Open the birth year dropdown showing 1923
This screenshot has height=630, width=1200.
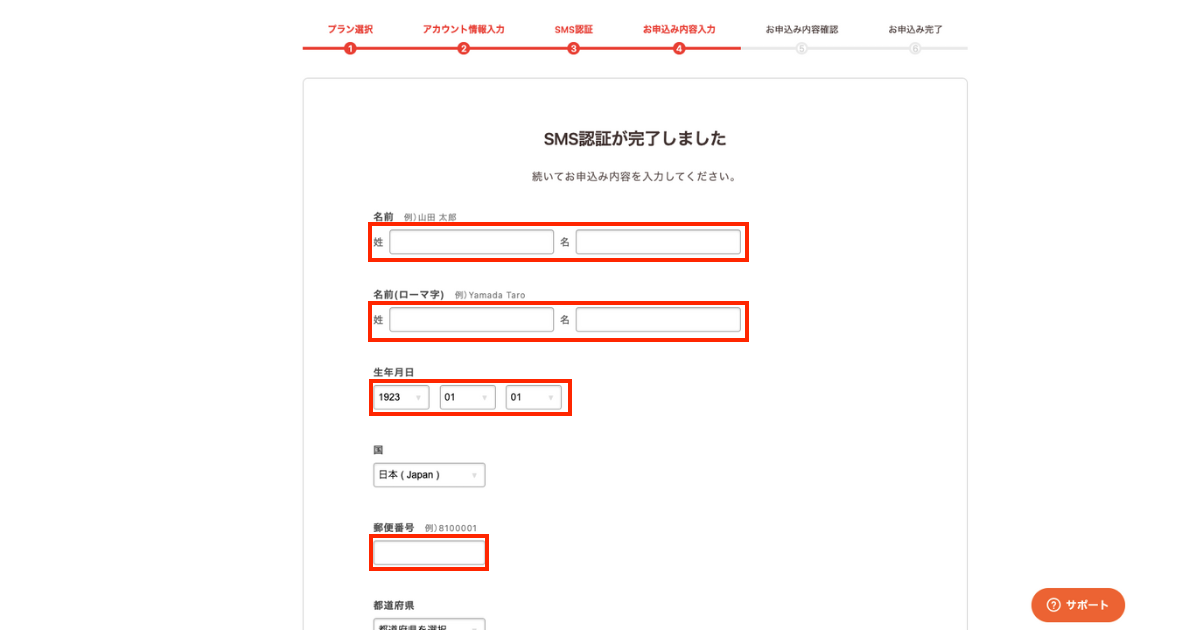click(x=402, y=397)
